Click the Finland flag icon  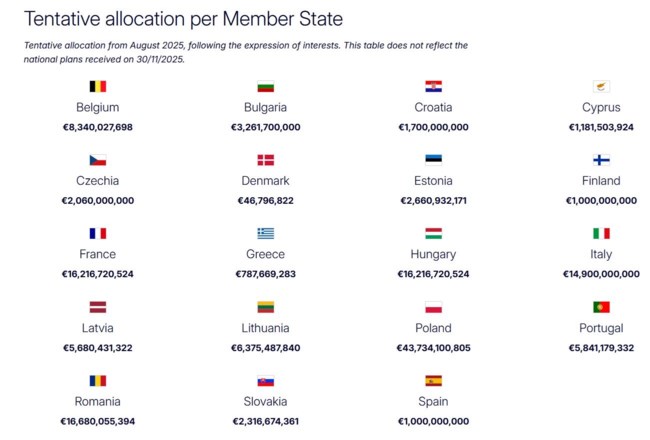(601, 160)
